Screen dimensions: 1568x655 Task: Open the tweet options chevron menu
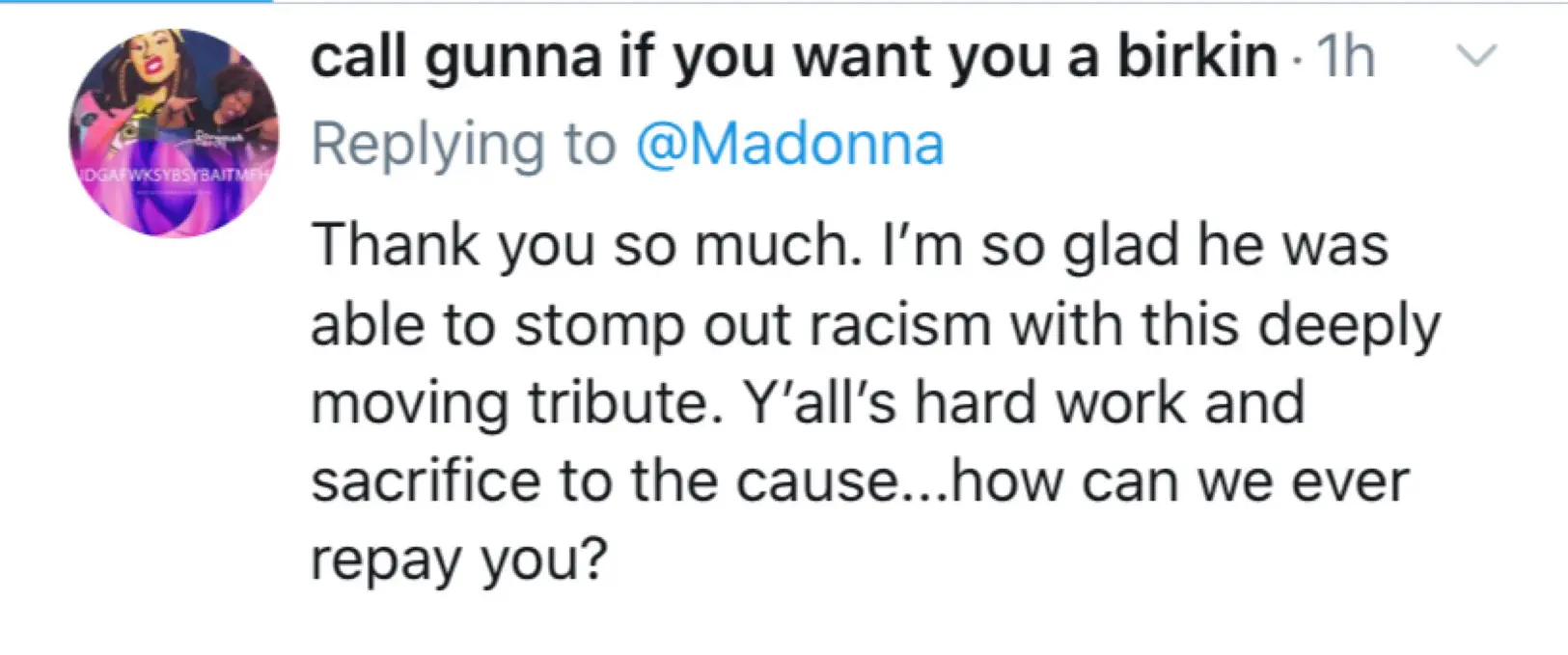(x=1475, y=57)
